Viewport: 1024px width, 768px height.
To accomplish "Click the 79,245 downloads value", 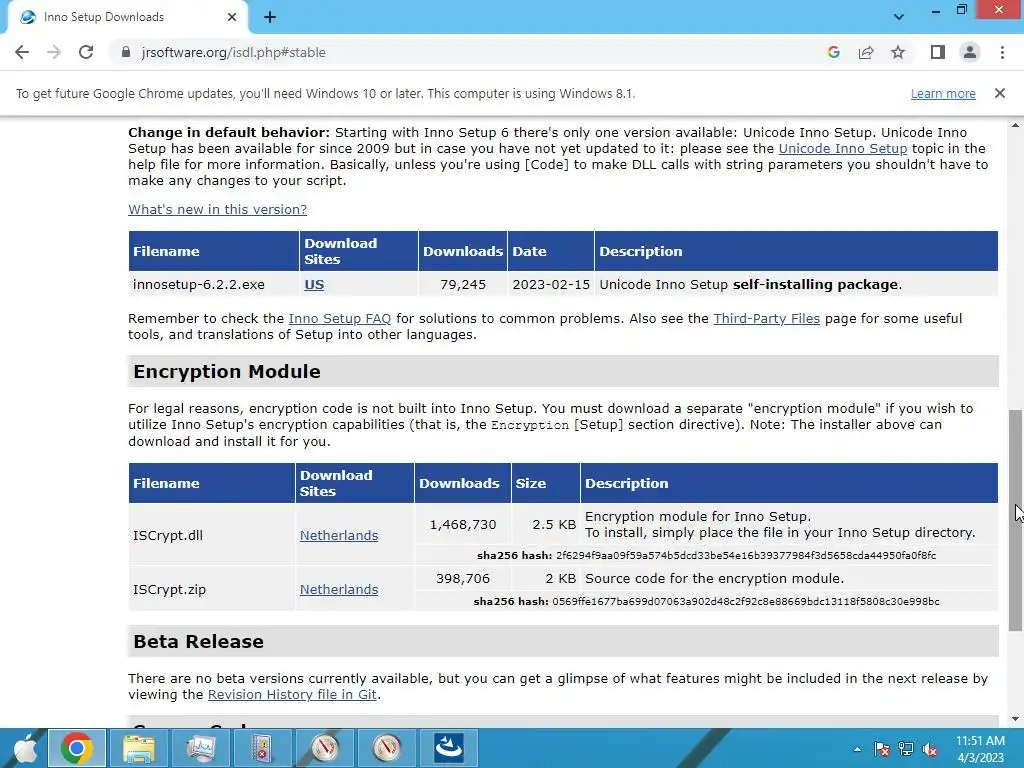I will (x=462, y=285).
